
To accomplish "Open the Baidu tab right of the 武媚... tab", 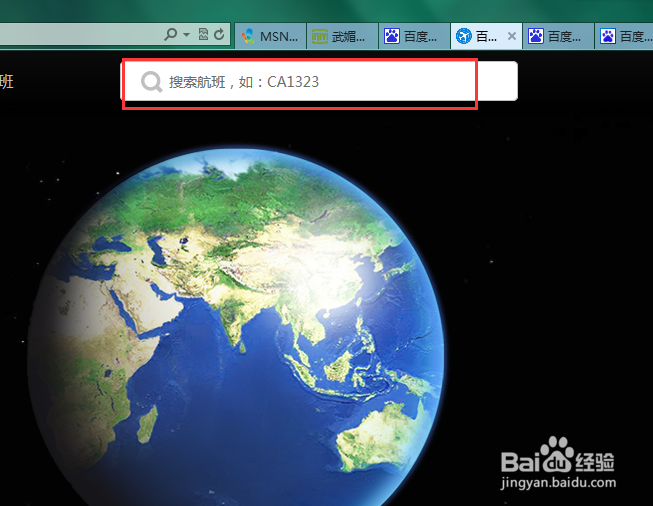I will (414, 37).
